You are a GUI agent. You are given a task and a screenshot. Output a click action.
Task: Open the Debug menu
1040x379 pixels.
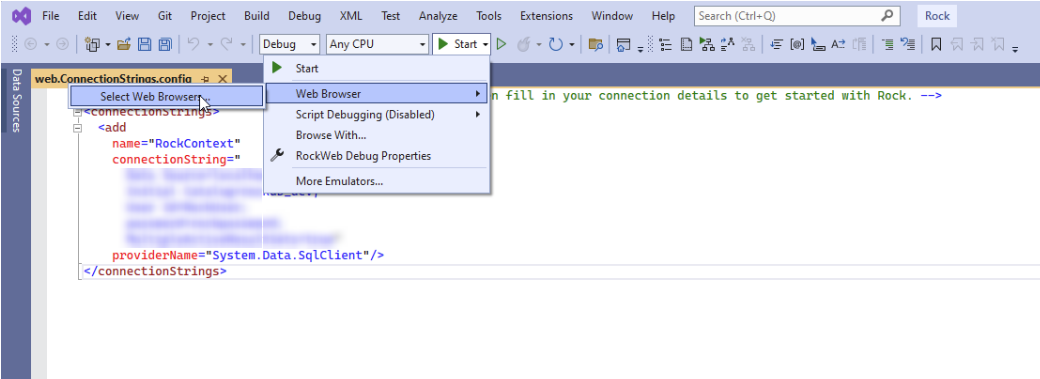tap(304, 15)
